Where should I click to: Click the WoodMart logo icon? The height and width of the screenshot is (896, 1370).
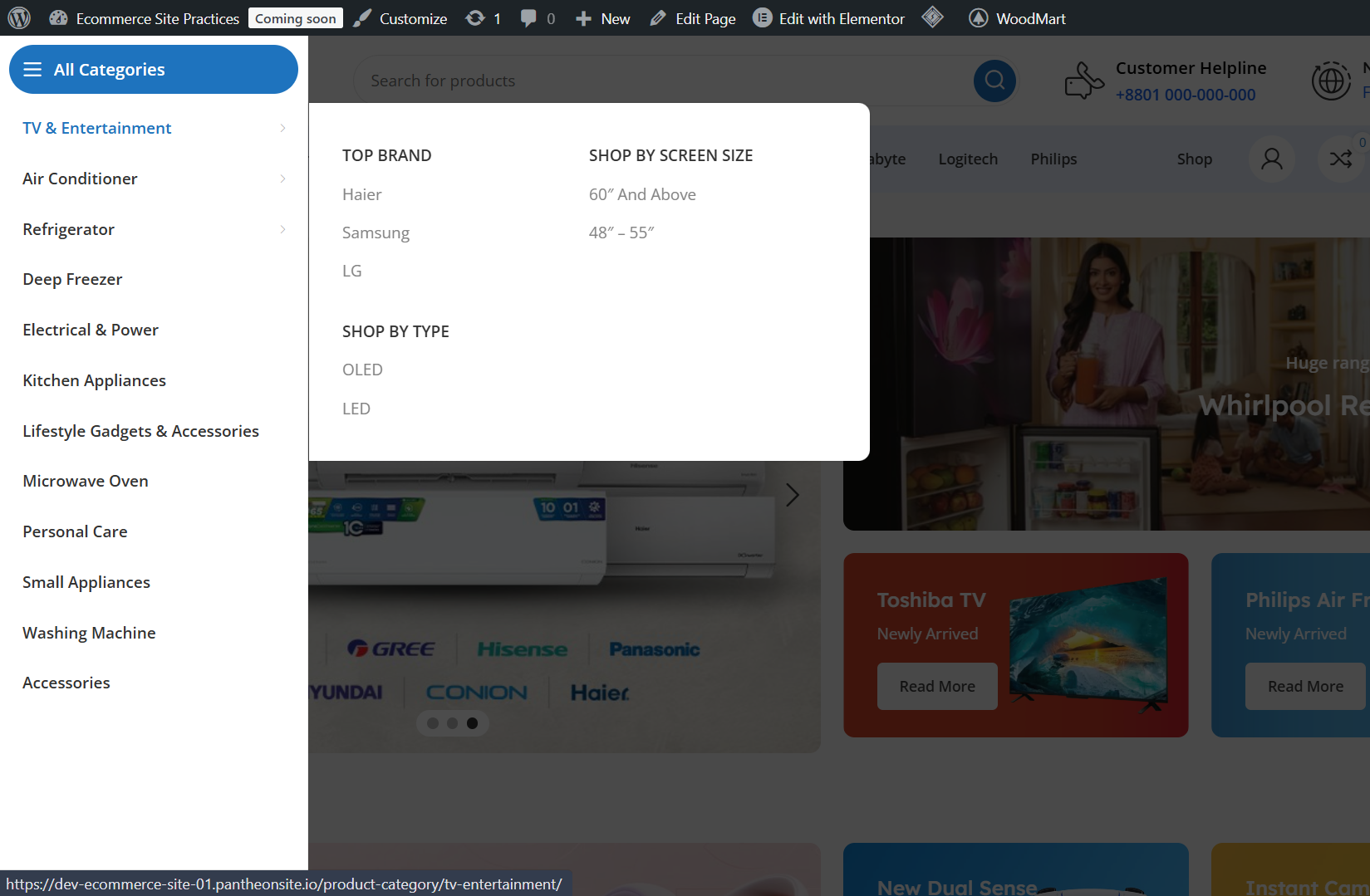(979, 18)
